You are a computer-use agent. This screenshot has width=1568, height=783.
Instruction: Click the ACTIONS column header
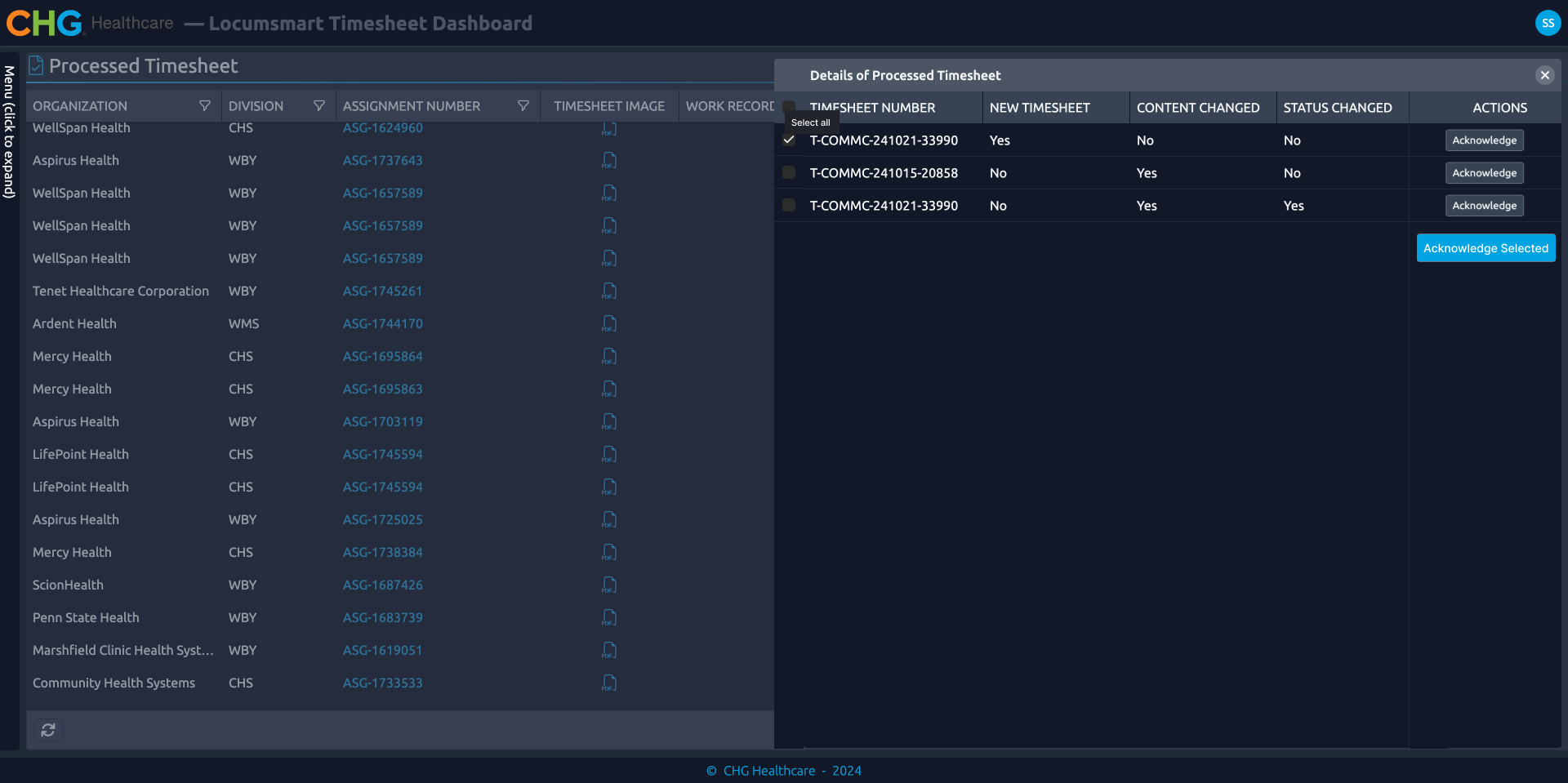point(1499,108)
